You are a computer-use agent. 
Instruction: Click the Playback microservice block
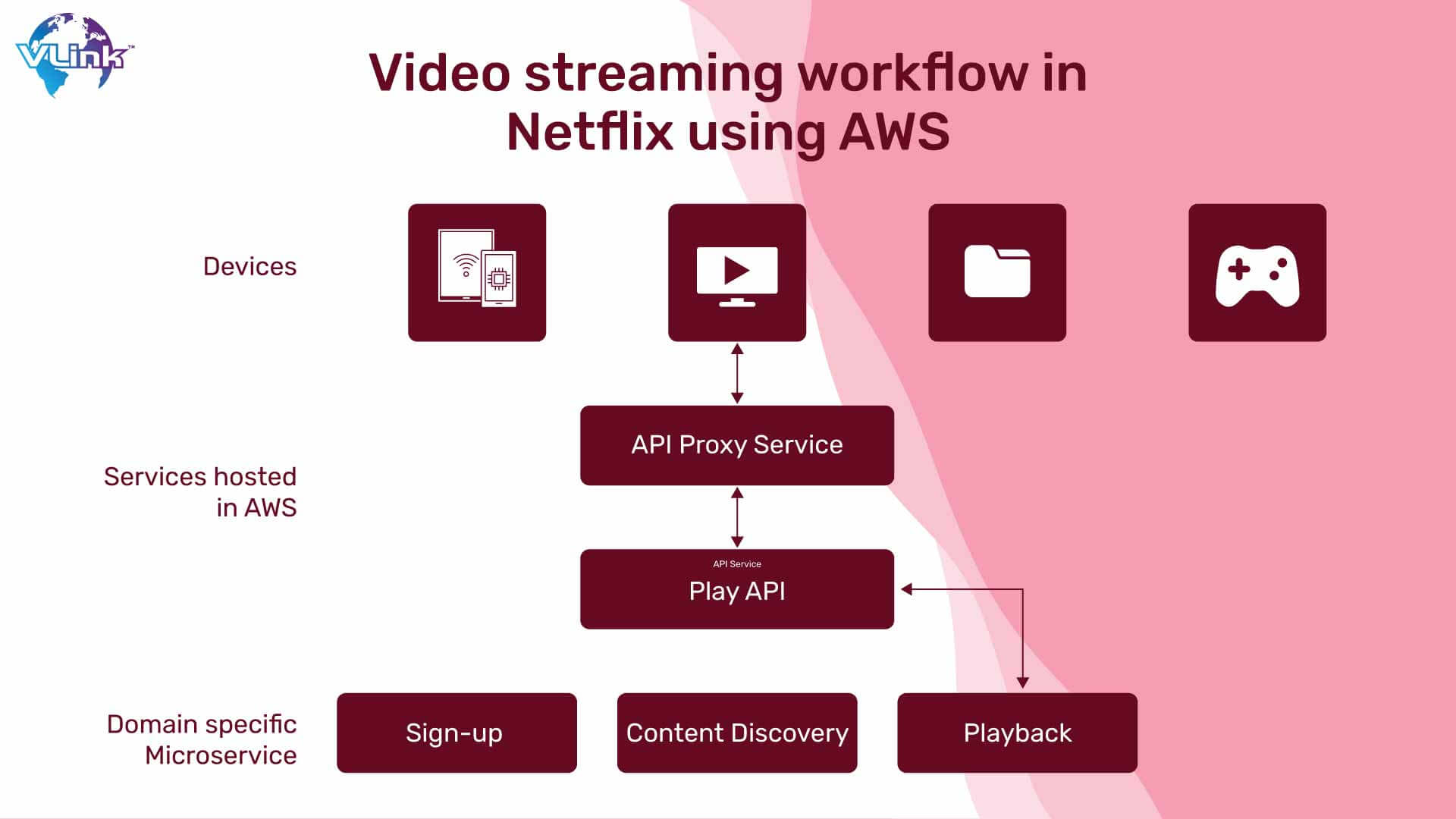pyautogui.click(x=1017, y=733)
